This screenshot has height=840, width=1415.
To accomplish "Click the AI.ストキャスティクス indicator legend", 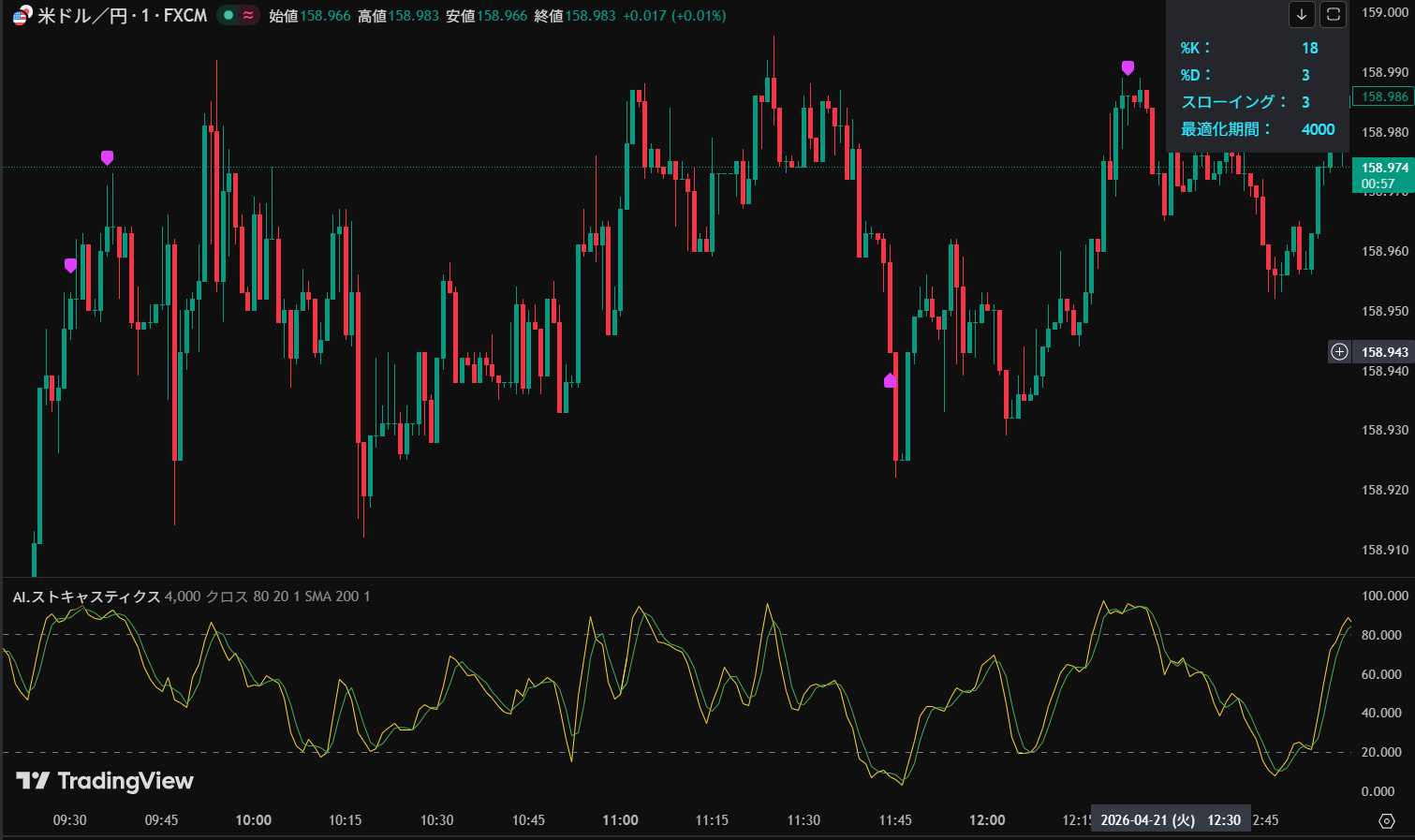I will 86,597.
